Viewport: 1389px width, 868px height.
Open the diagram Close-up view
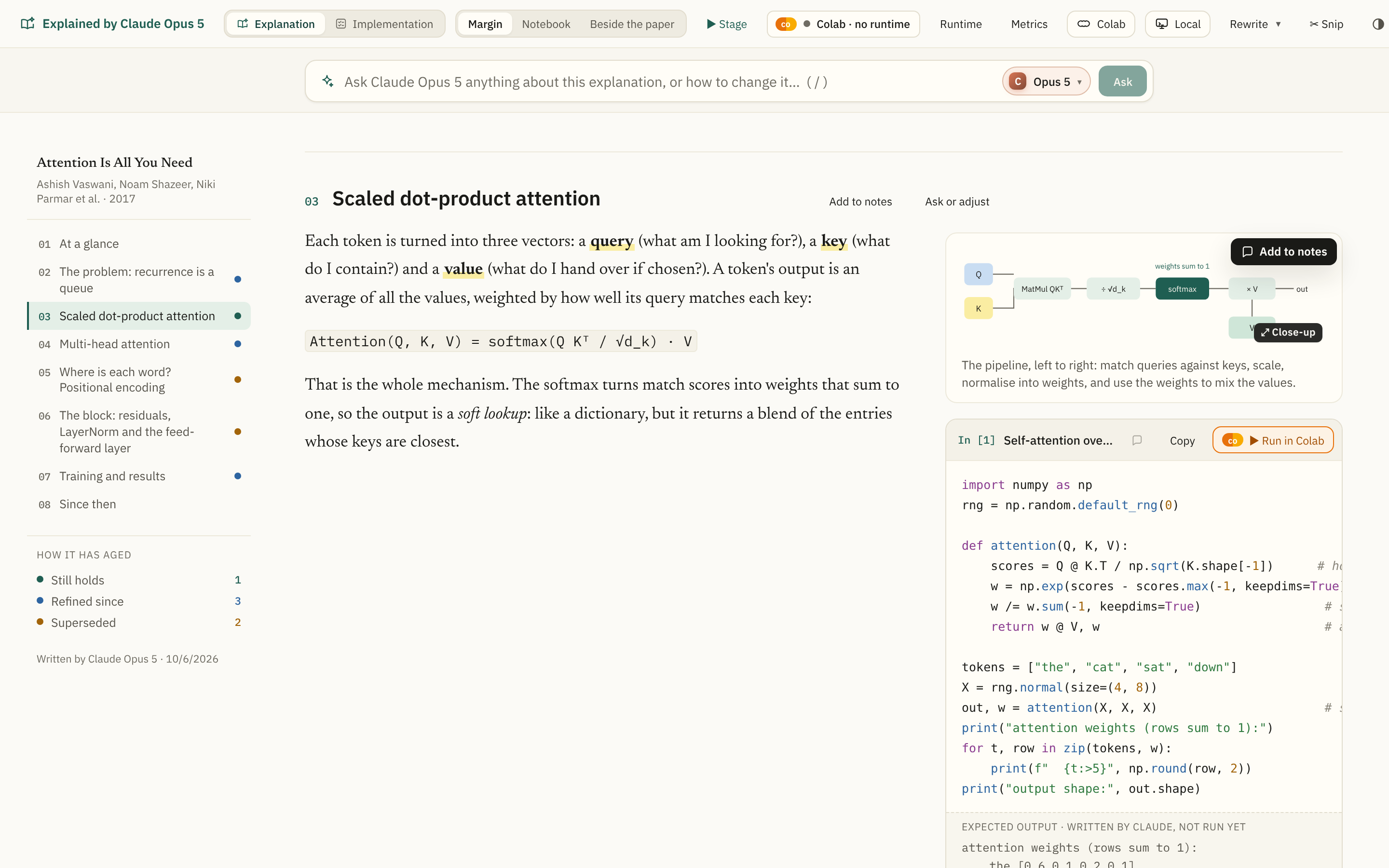click(x=1288, y=332)
